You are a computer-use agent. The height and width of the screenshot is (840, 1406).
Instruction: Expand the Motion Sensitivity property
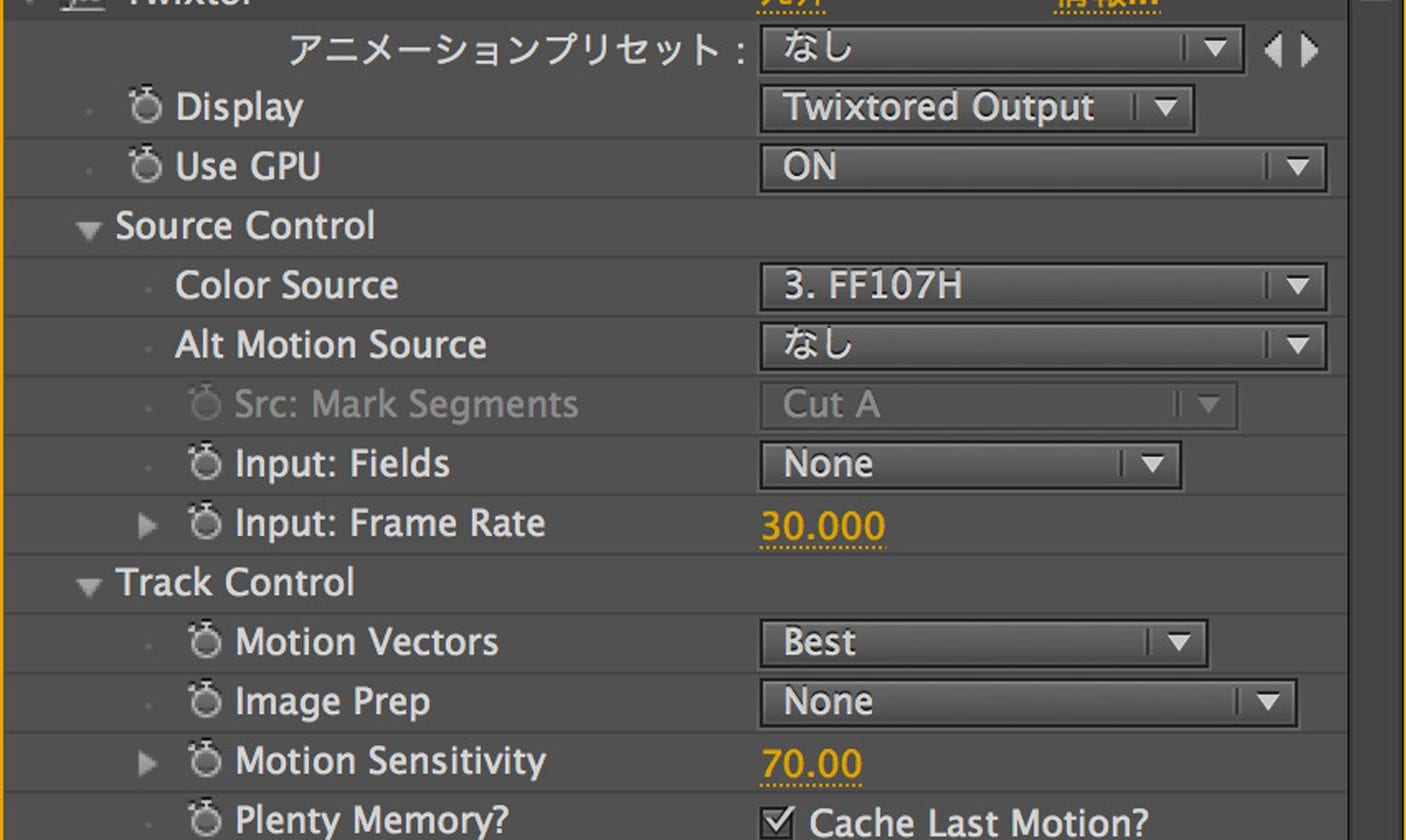(x=148, y=764)
